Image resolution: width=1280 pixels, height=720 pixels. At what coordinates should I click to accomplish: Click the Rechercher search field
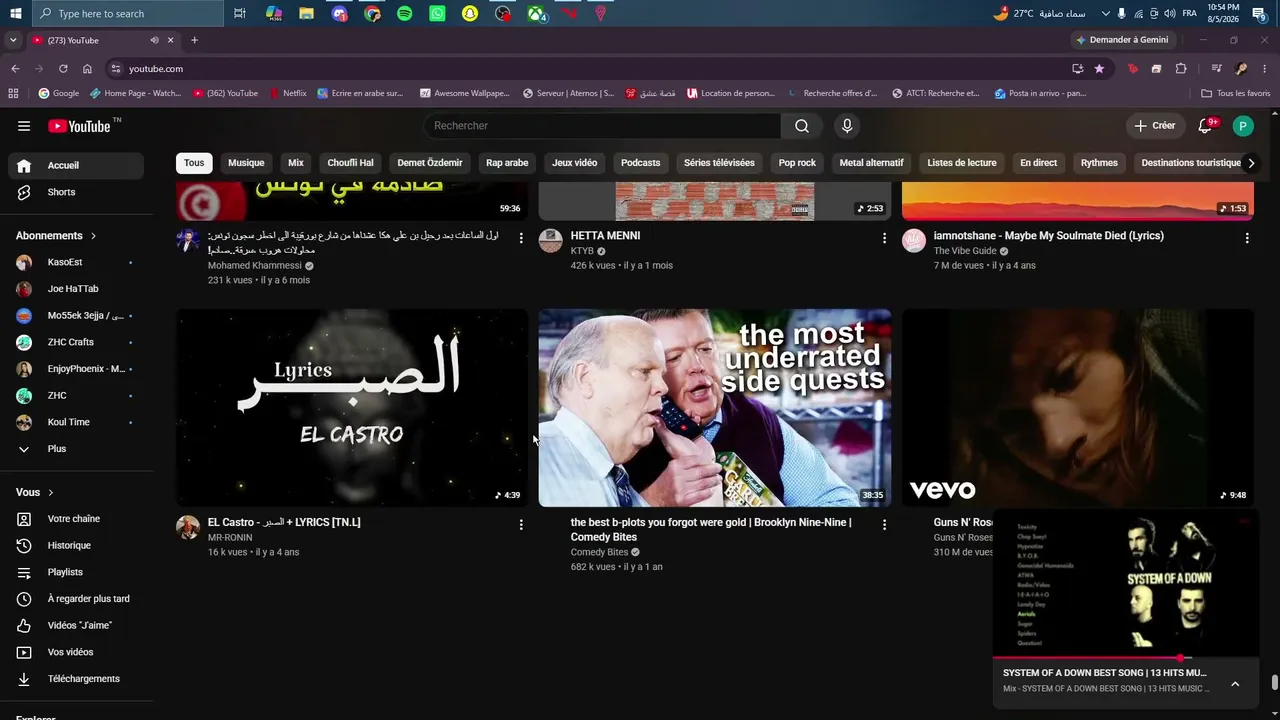pyautogui.click(x=602, y=126)
